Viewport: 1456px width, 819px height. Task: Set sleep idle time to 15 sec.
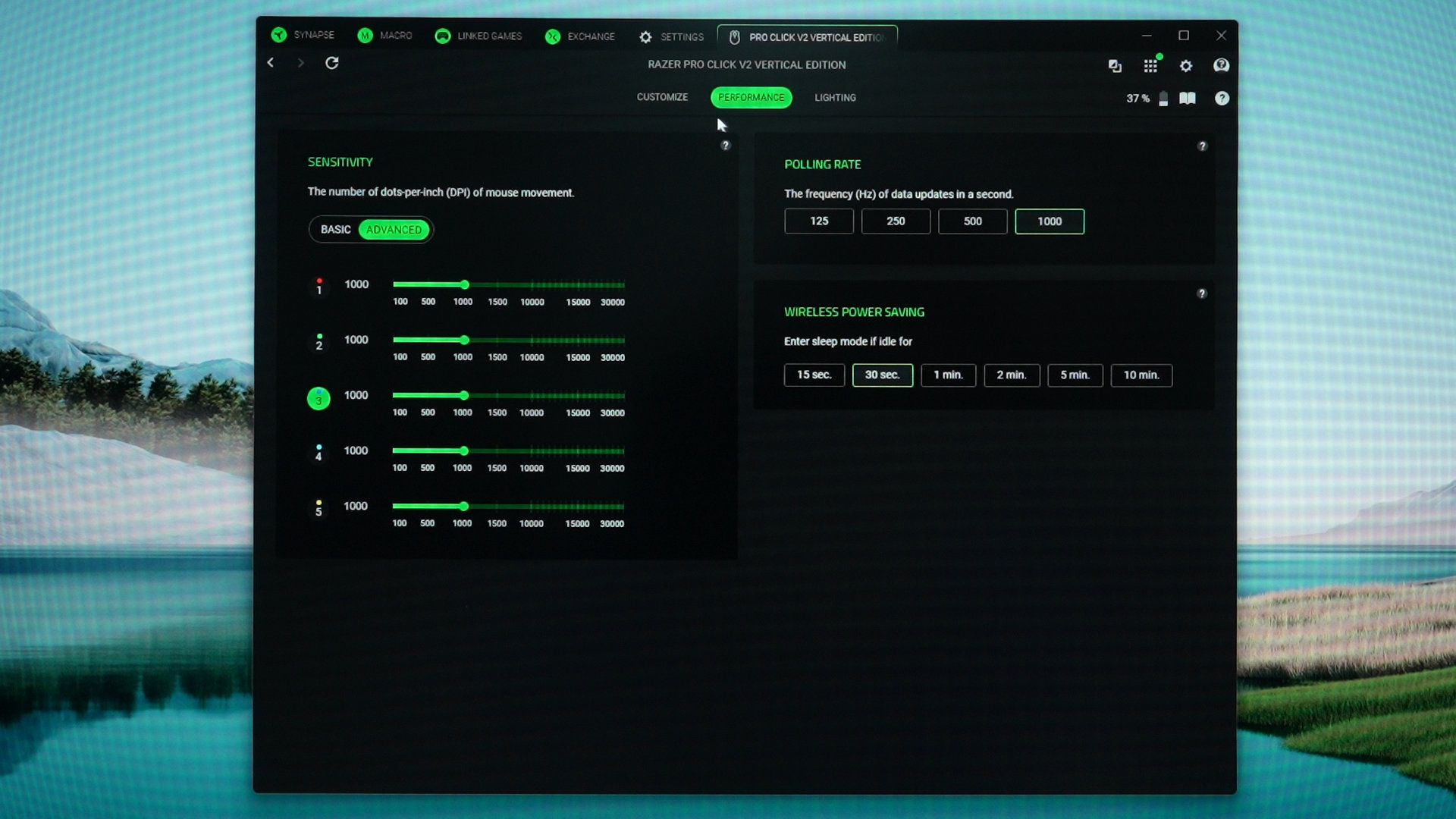814,375
